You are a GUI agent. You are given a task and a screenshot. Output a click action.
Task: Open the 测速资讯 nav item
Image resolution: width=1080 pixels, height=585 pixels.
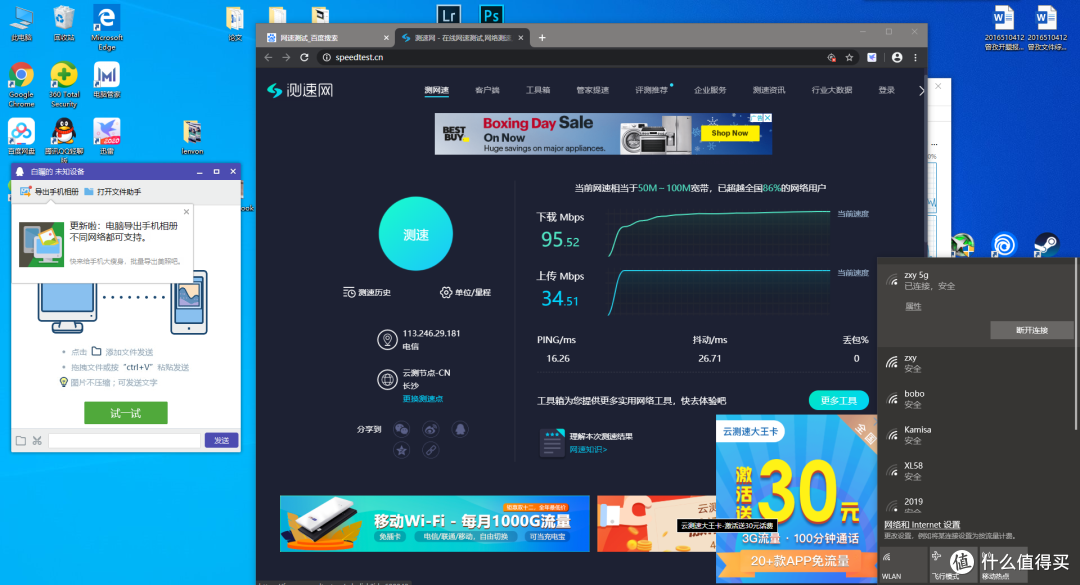tap(769, 90)
